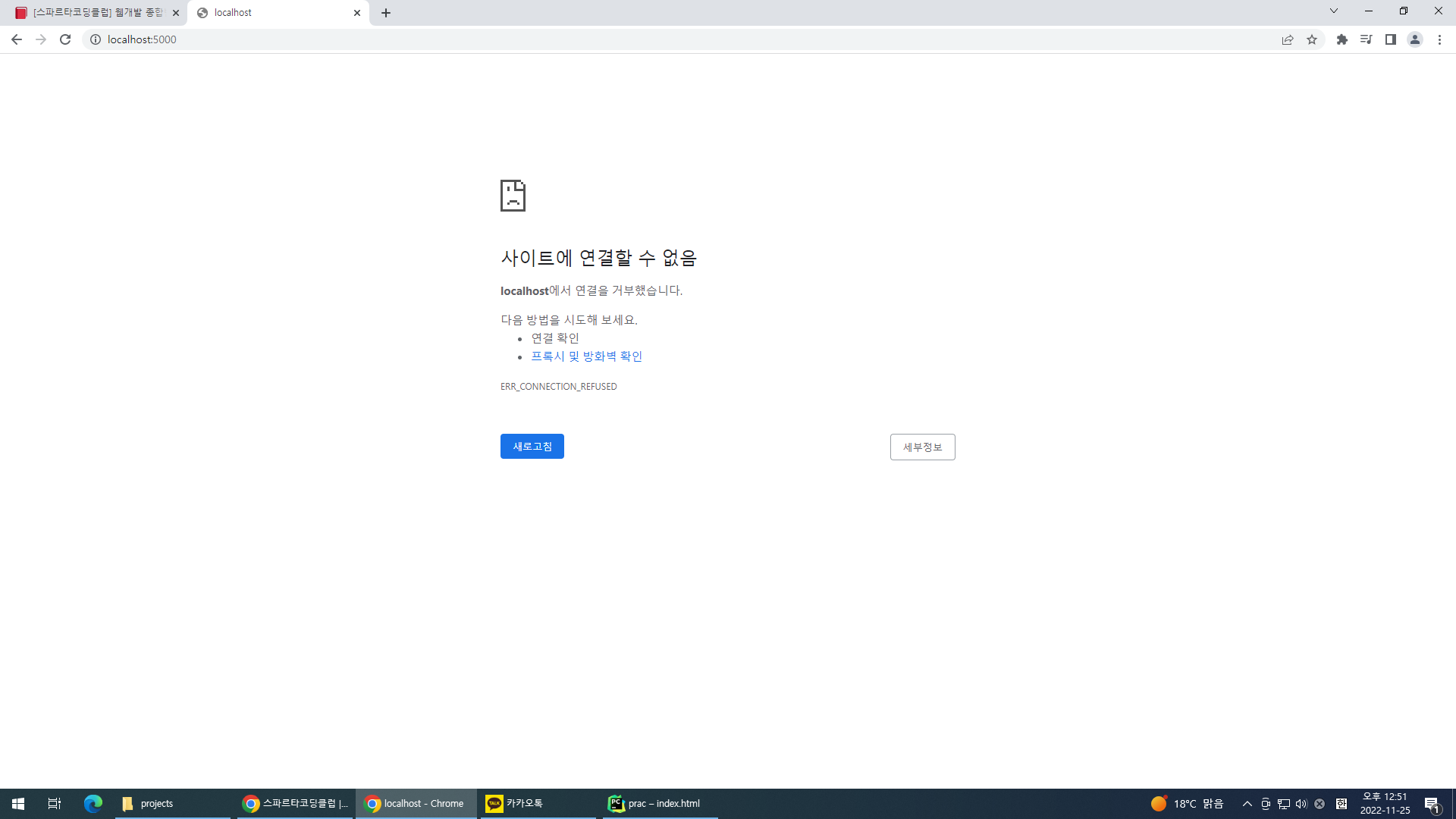Launch Microsoft Edge from taskbar
The image size is (1456, 819).
tap(93, 804)
